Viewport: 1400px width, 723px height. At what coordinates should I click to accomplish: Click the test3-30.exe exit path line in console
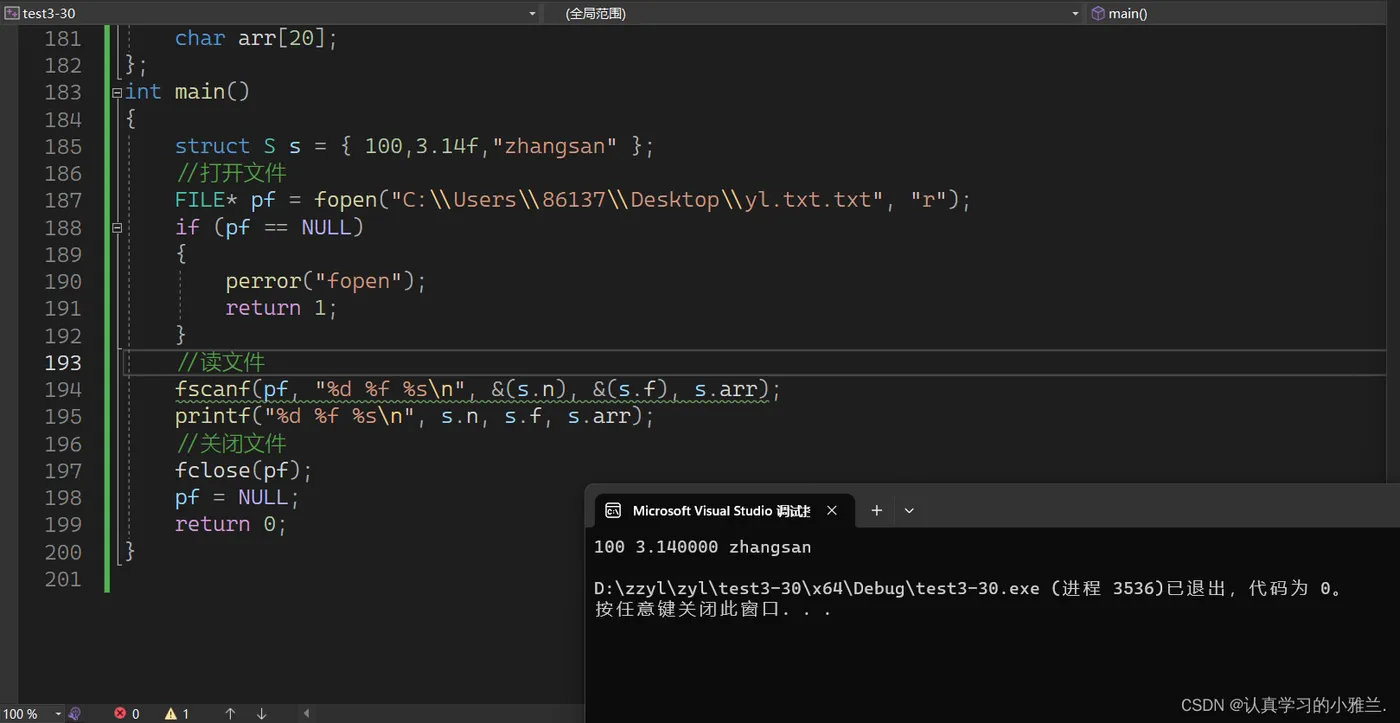(x=969, y=588)
